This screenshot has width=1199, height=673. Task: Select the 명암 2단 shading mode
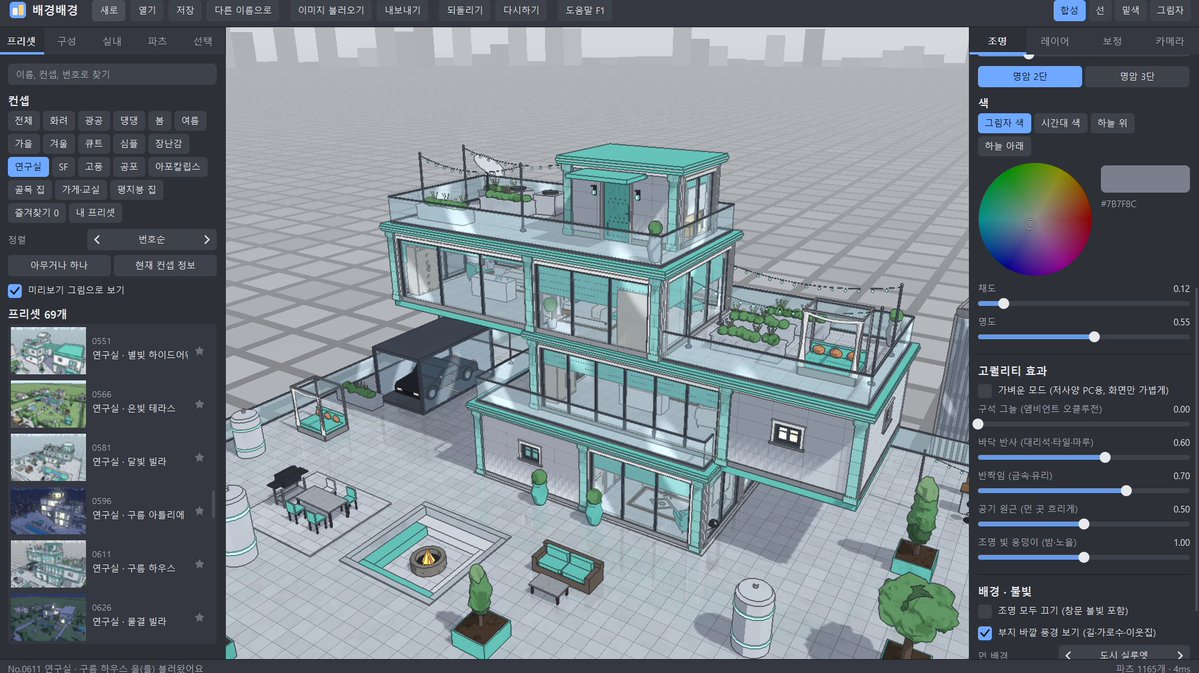pos(1030,76)
